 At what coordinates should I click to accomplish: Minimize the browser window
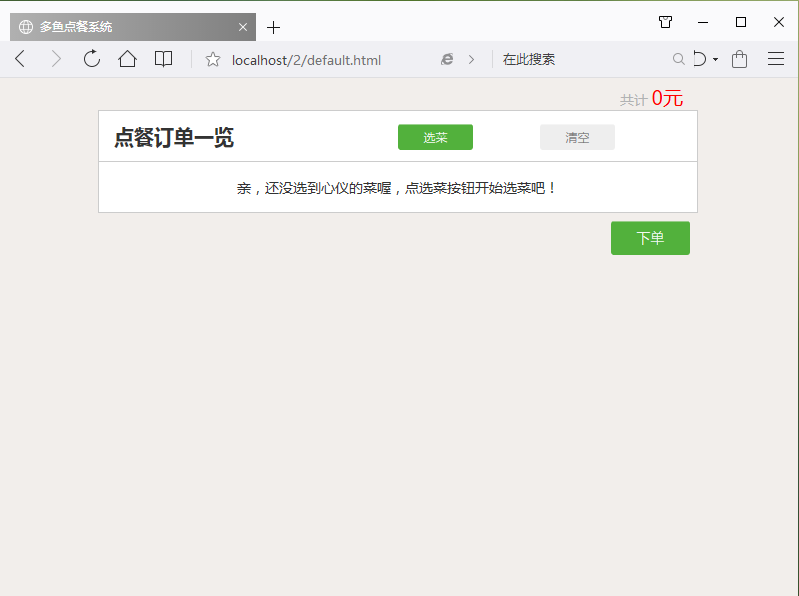coord(703,22)
